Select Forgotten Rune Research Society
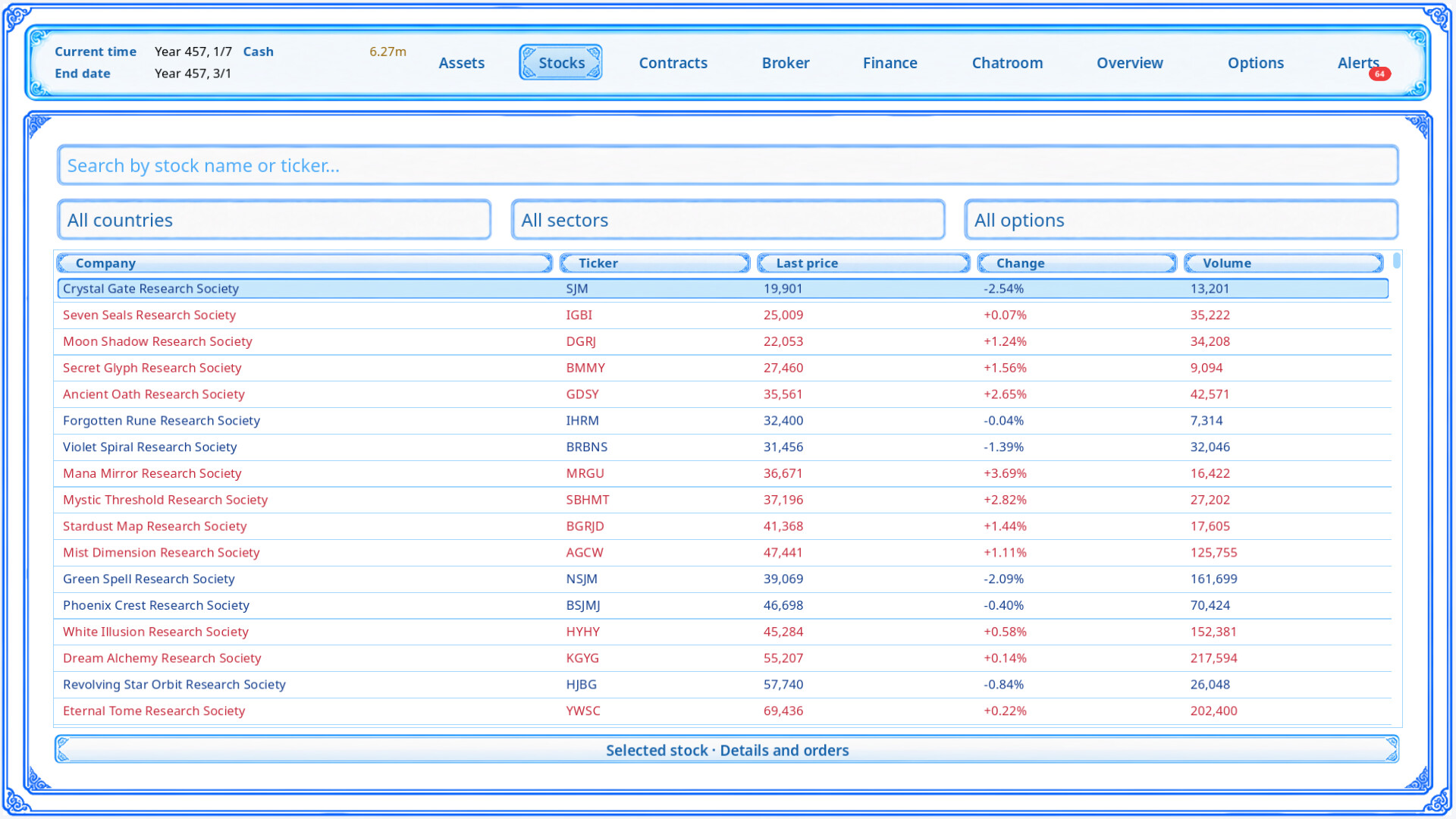Viewport: 1456px width, 819px height. pos(723,421)
